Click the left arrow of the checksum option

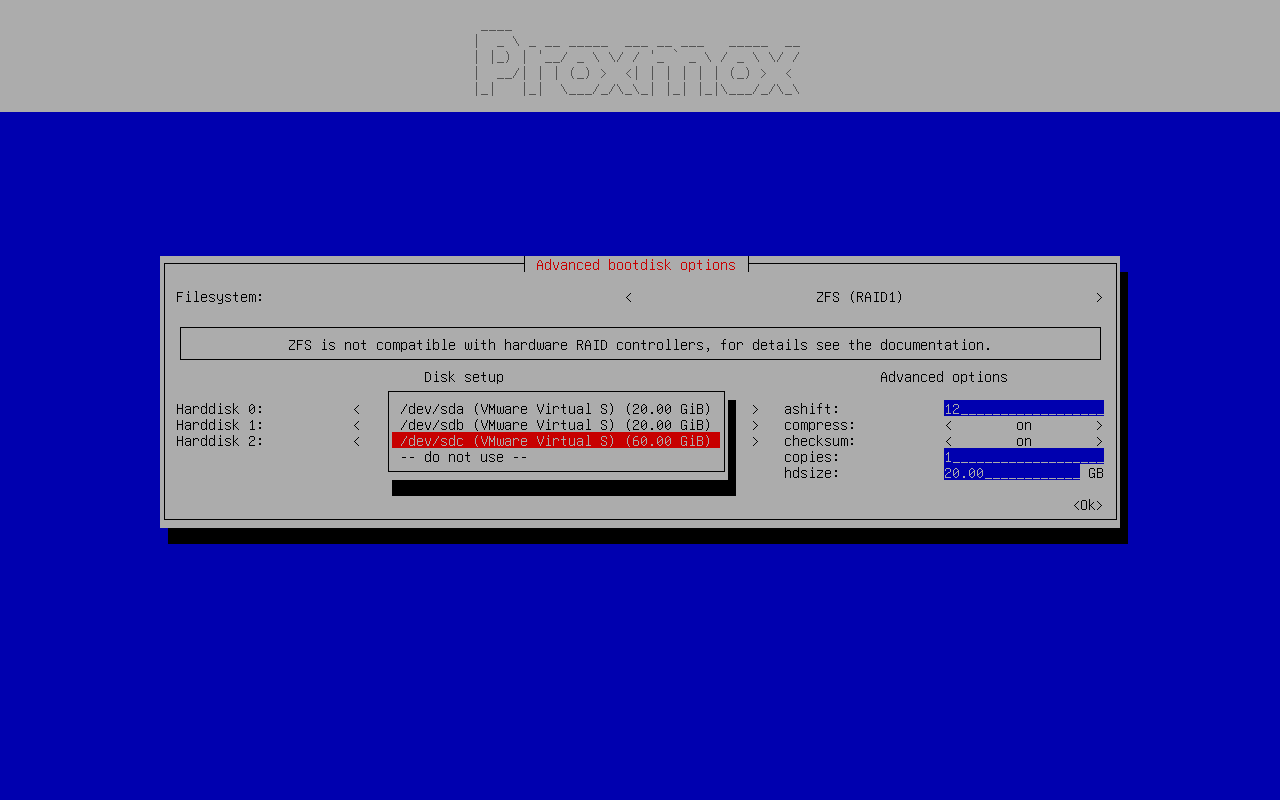pos(948,441)
